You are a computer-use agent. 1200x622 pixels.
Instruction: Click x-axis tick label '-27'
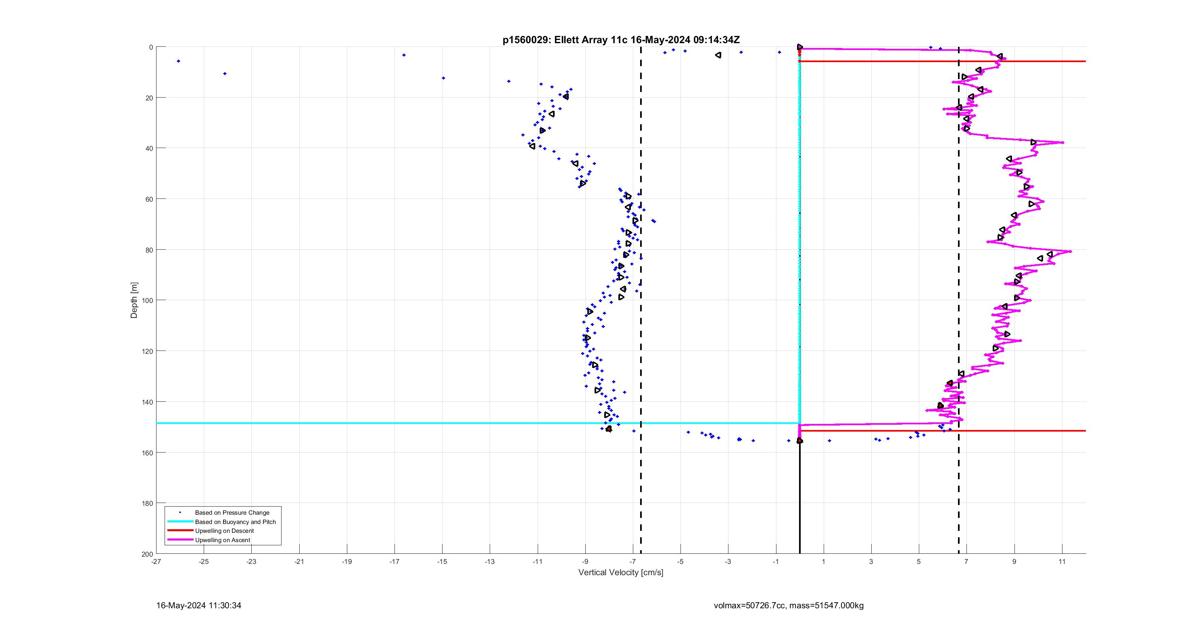pyautogui.click(x=156, y=562)
